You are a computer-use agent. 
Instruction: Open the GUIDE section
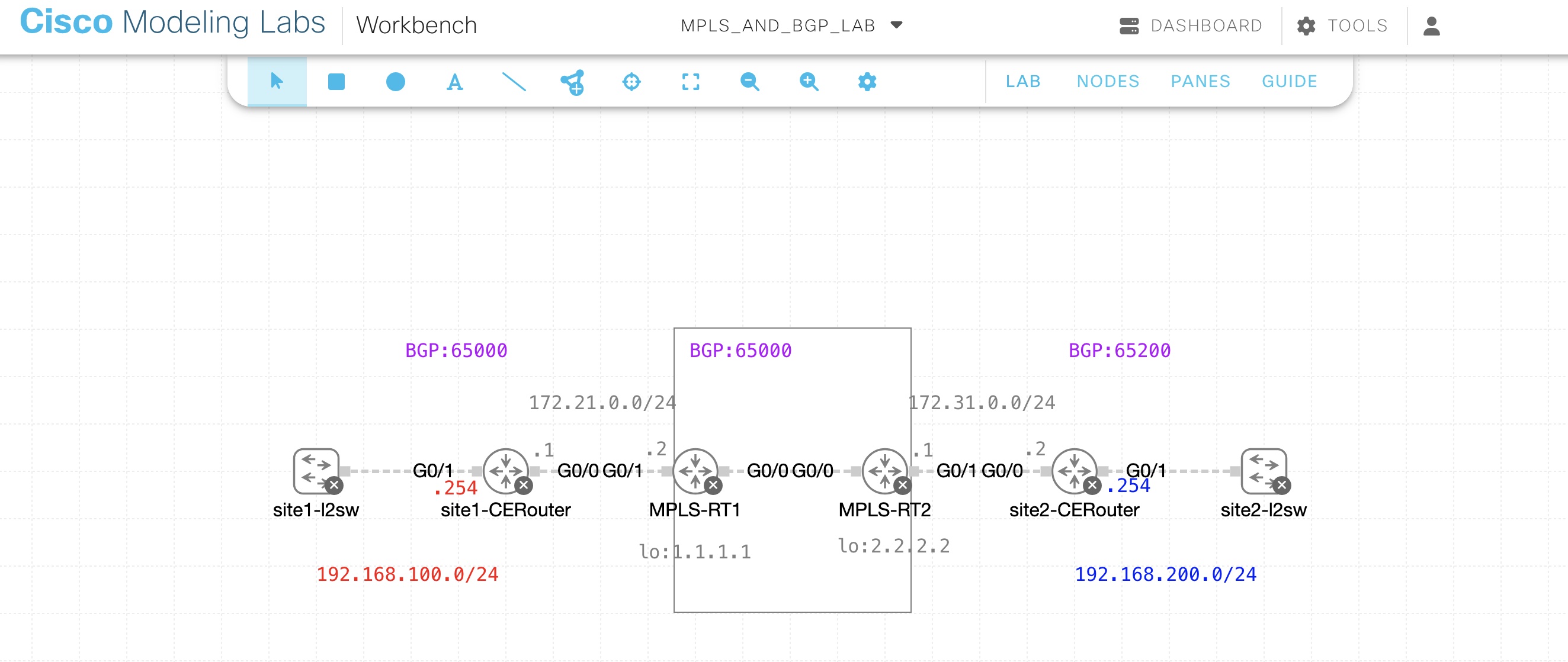click(1288, 81)
